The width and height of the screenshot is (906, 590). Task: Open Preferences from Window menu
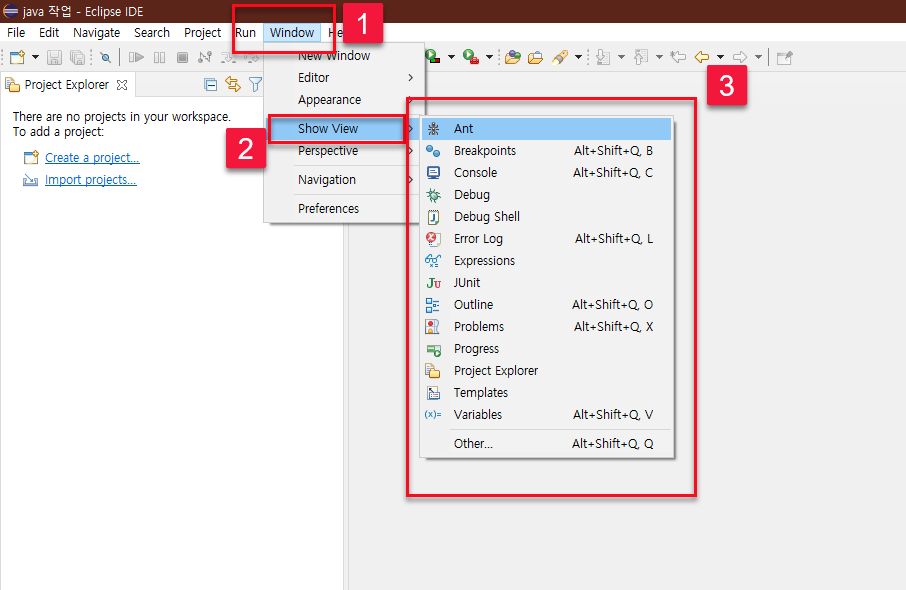344,209
